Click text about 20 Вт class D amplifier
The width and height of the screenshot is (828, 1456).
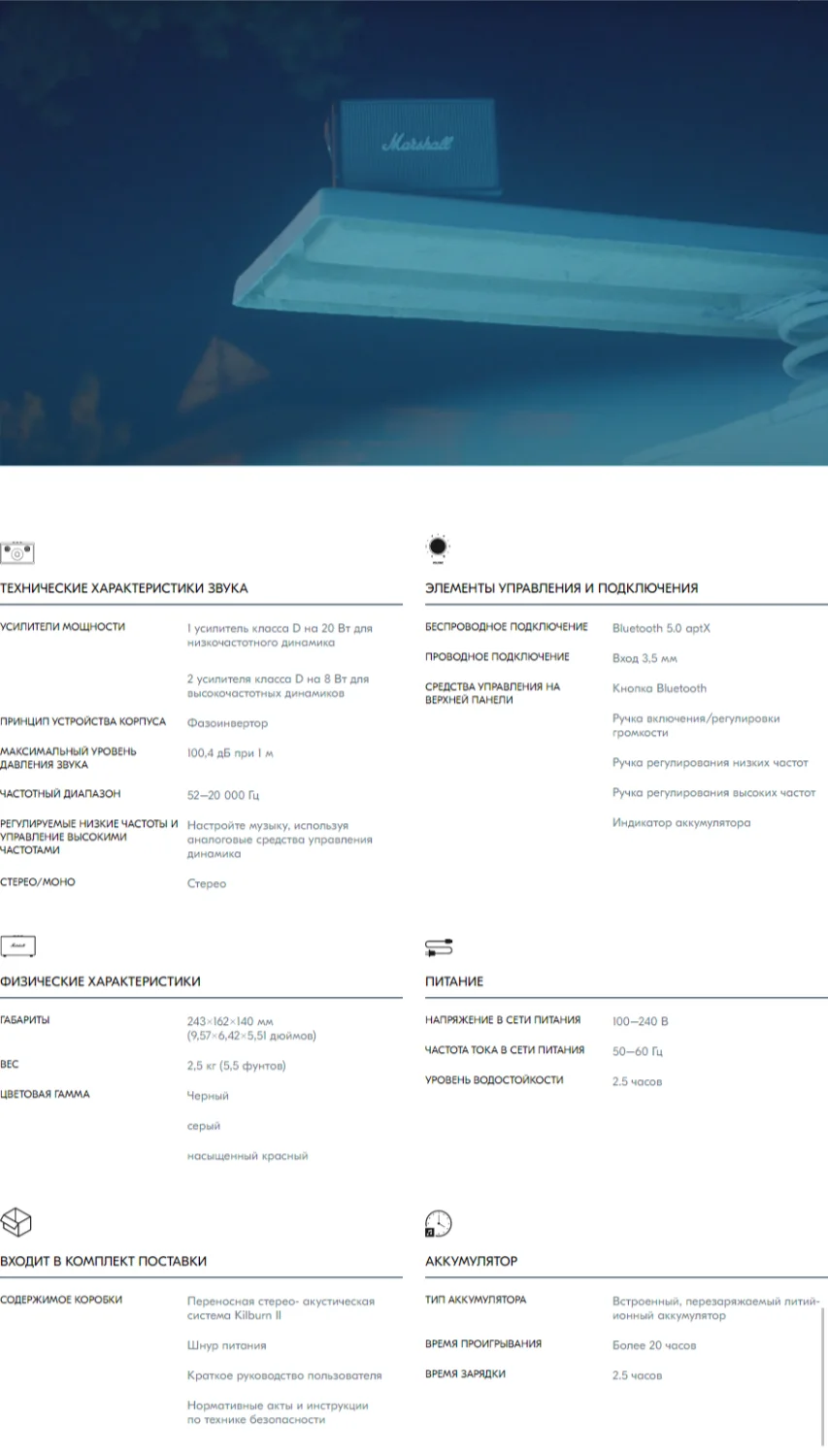(280, 636)
